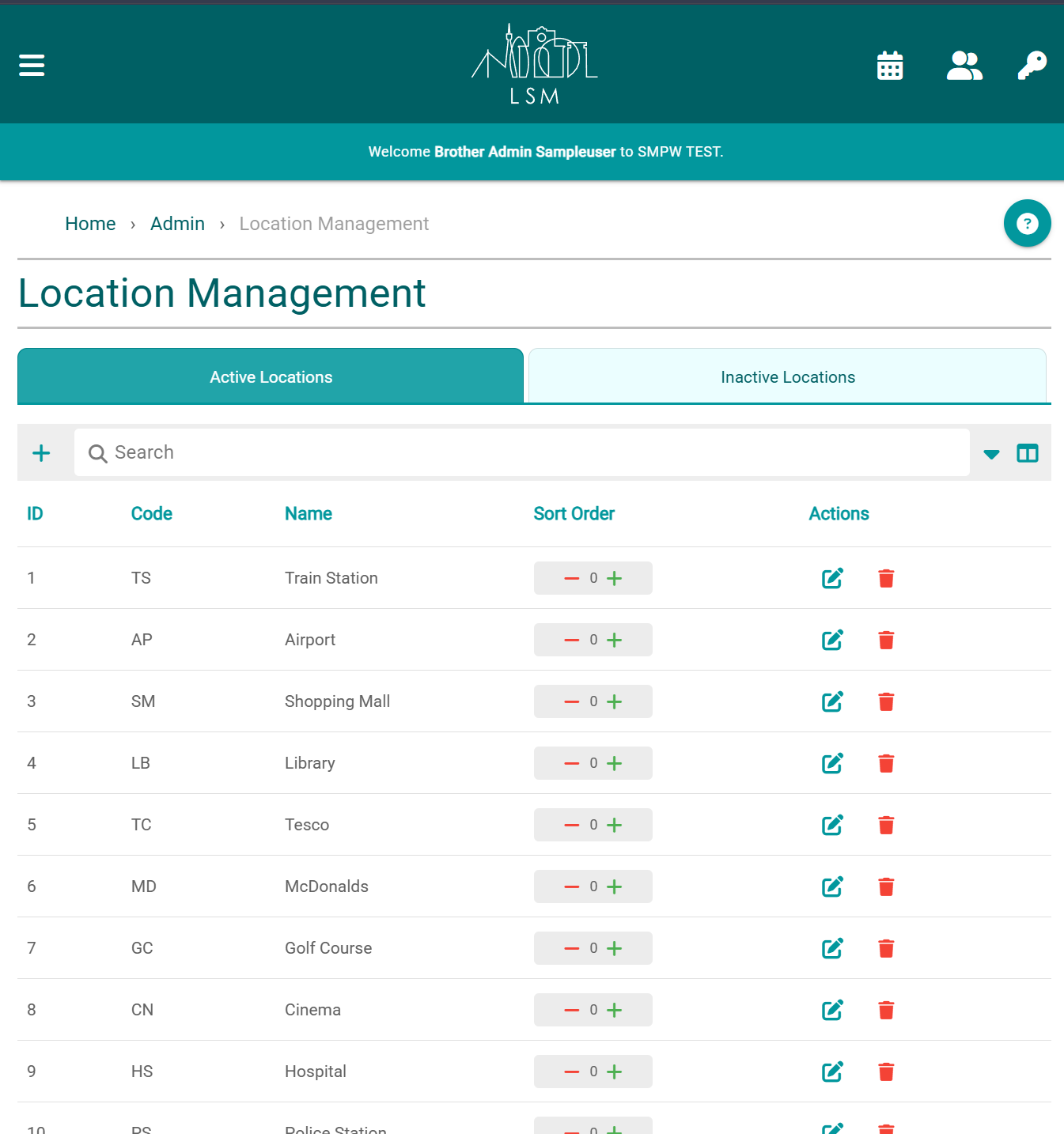Increase sort order for Tesco
The width and height of the screenshot is (1064, 1134).
click(x=615, y=825)
